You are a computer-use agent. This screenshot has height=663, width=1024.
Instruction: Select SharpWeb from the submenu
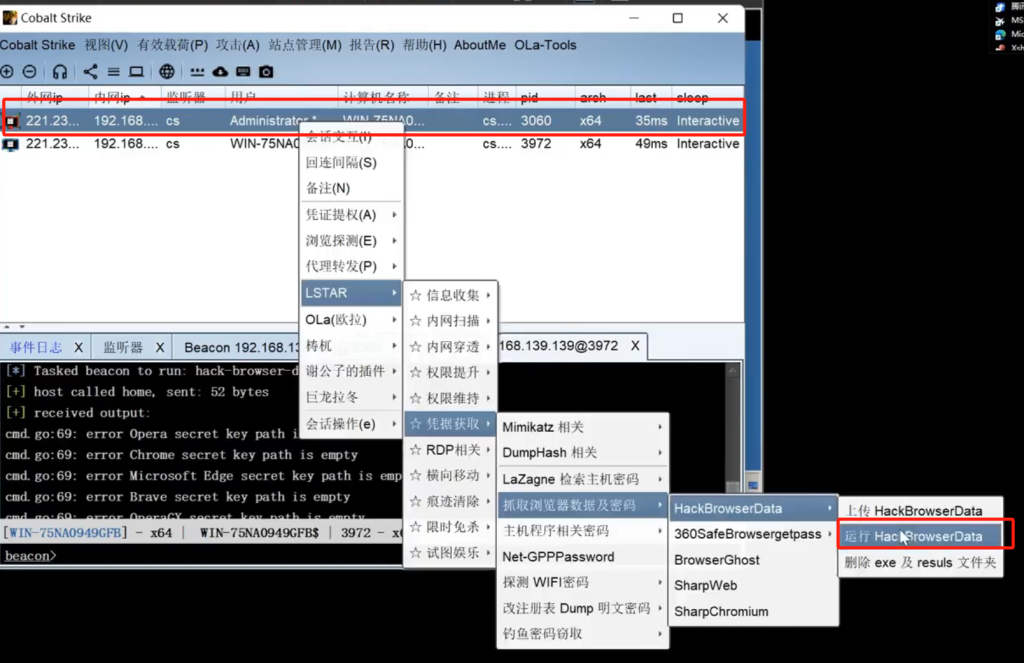click(754, 585)
